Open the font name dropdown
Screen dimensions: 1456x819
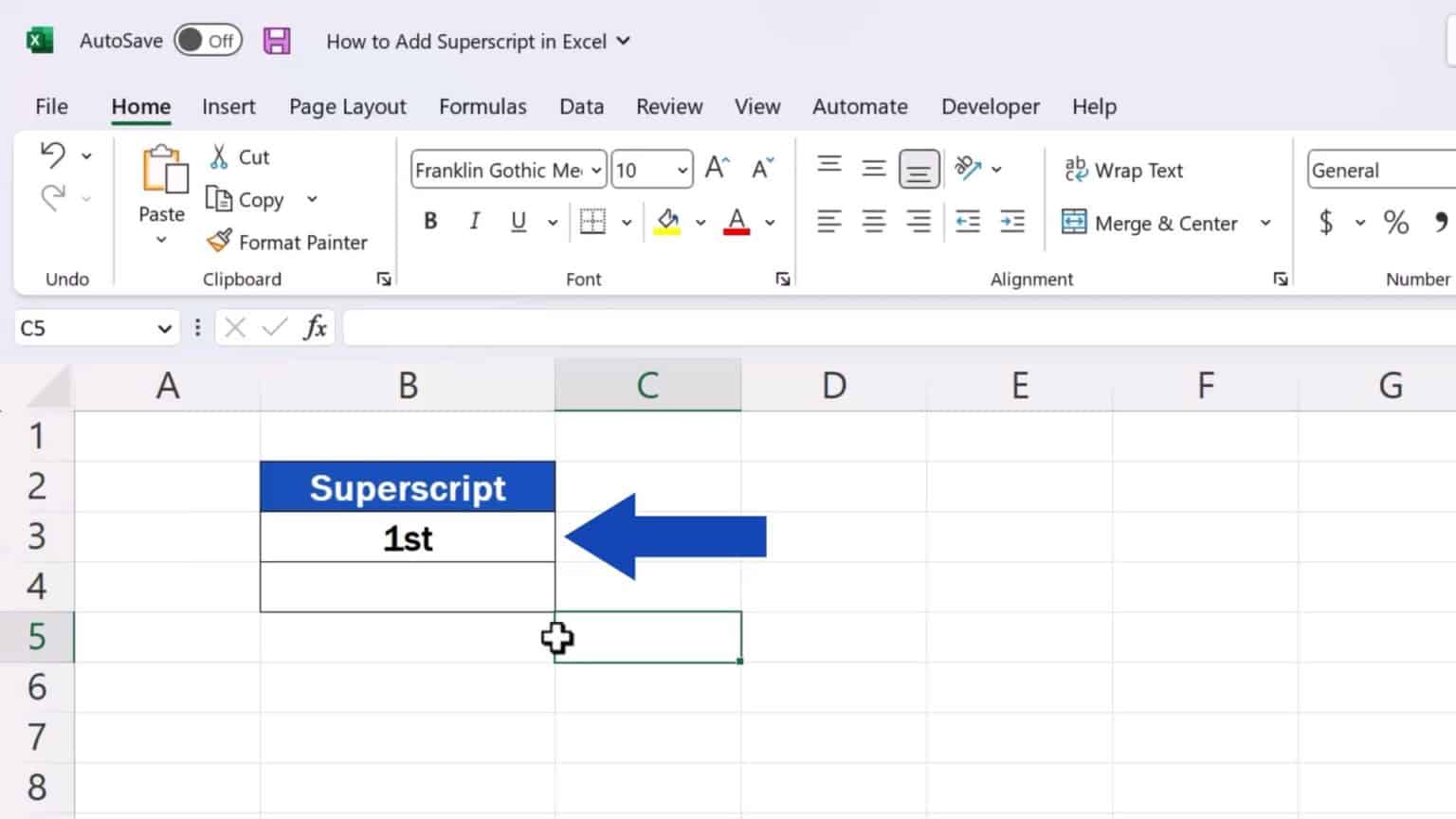tap(596, 171)
